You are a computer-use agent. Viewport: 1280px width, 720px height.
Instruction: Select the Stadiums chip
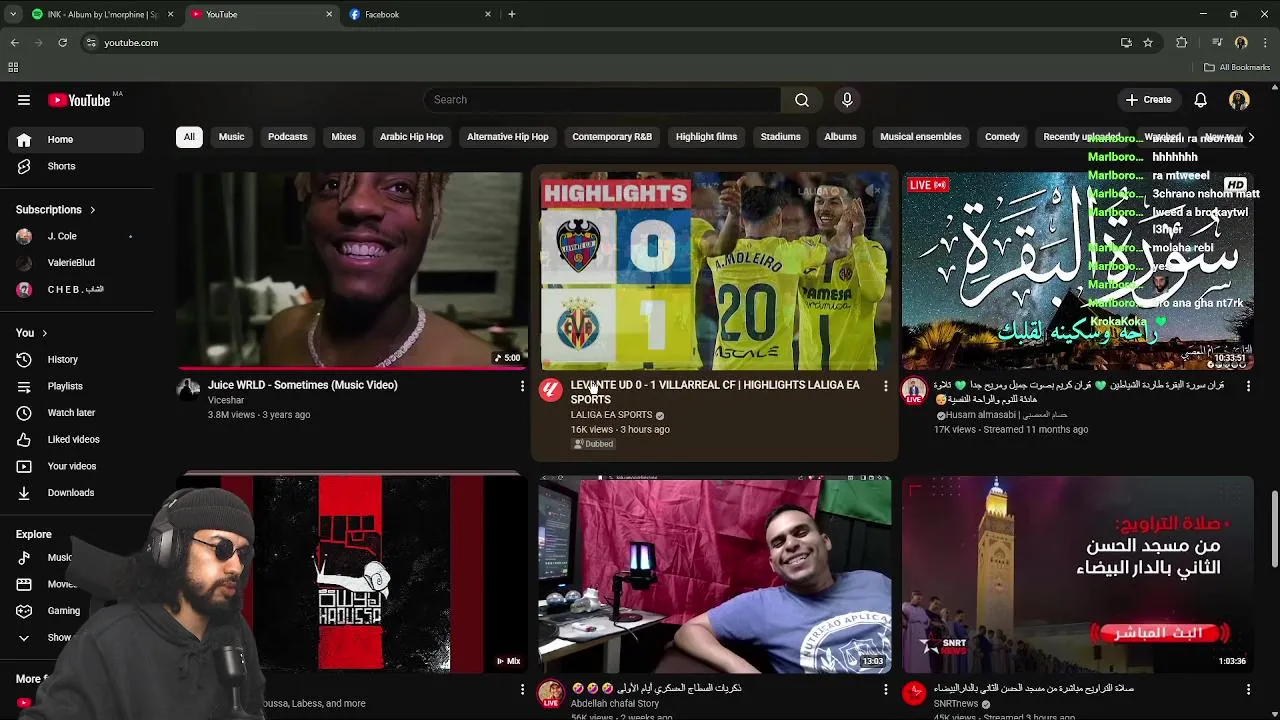(x=780, y=137)
